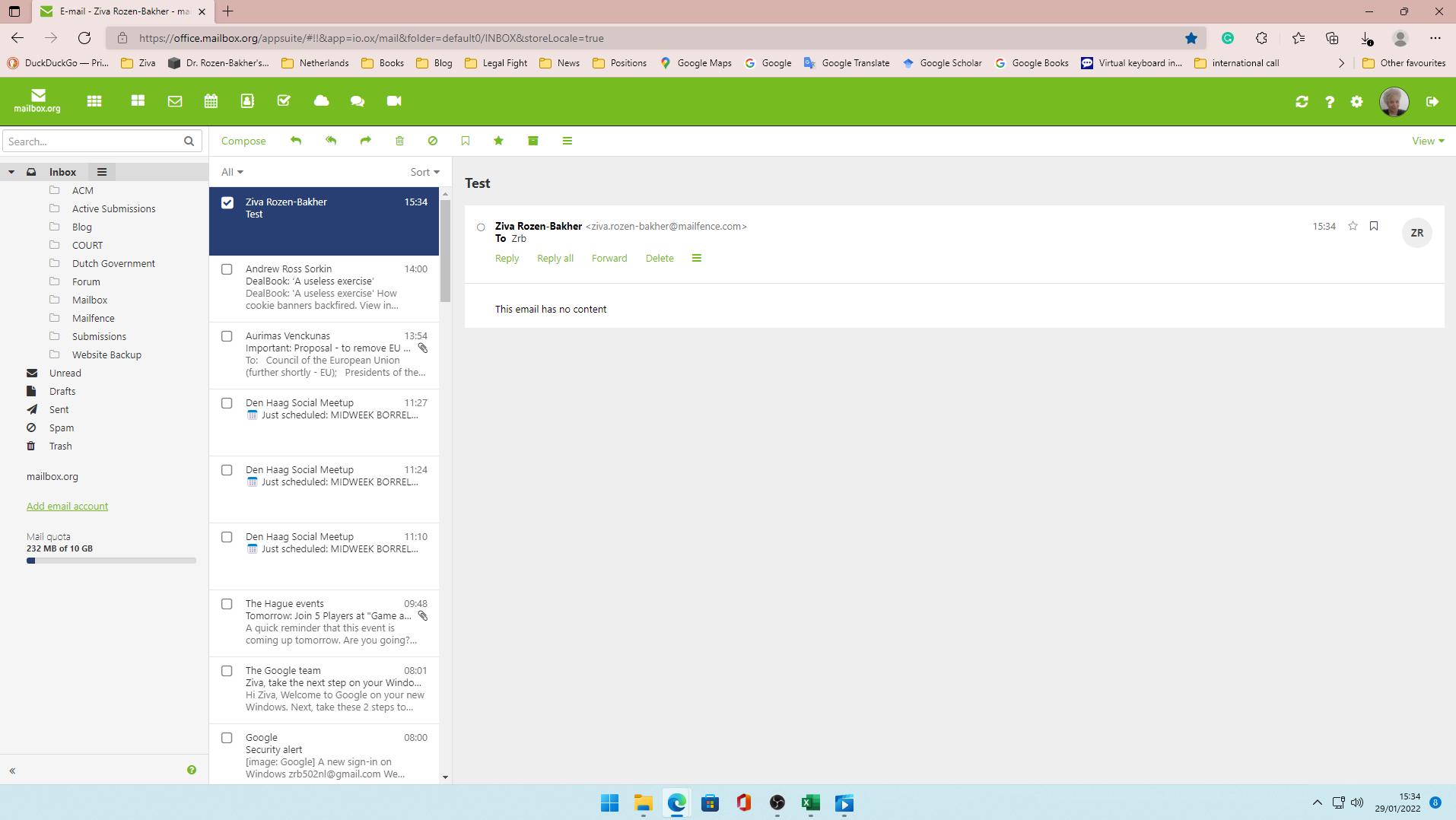This screenshot has width=1456, height=820.
Task: Click the Forward link in email
Action: pyautogui.click(x=609, y=258)
